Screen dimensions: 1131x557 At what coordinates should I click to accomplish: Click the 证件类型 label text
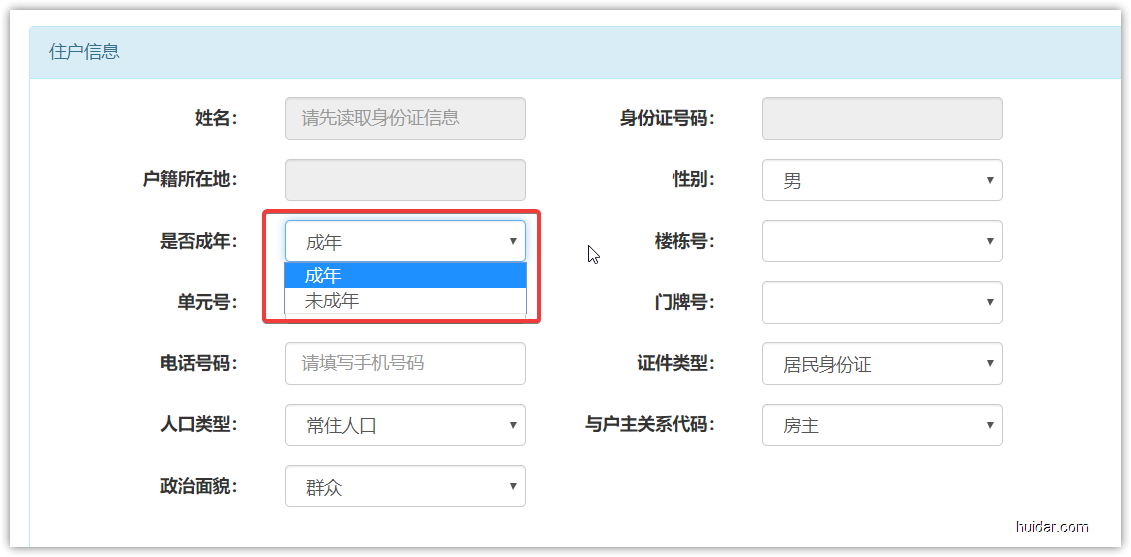tap(676, 363)
